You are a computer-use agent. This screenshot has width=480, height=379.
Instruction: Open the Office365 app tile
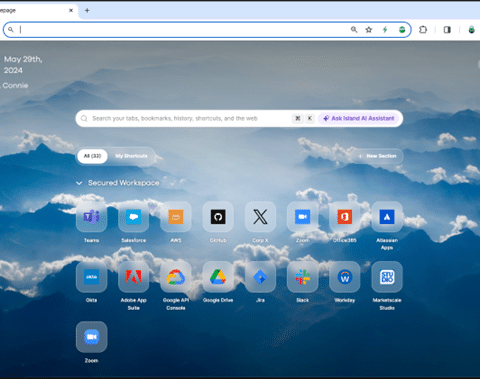(345, 217)
